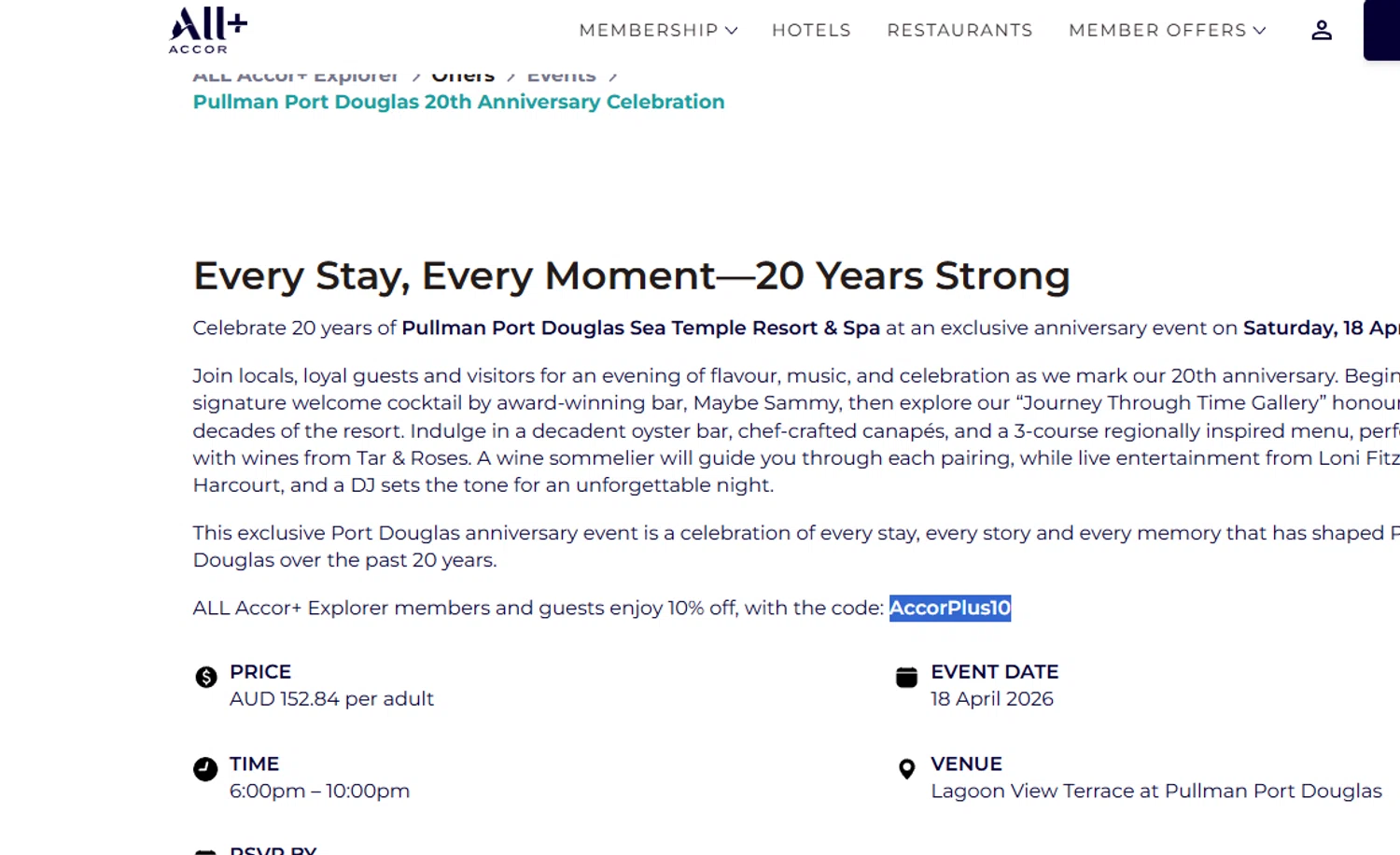Click the 18 April 2026 event date
Viewport: 1400px width, 855px height.
(991, 698)
